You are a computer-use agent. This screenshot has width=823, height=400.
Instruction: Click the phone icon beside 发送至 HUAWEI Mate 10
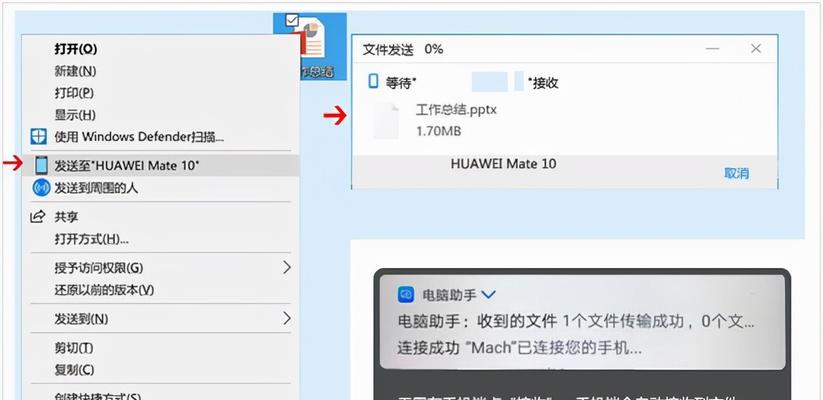[x=41, y=165]
